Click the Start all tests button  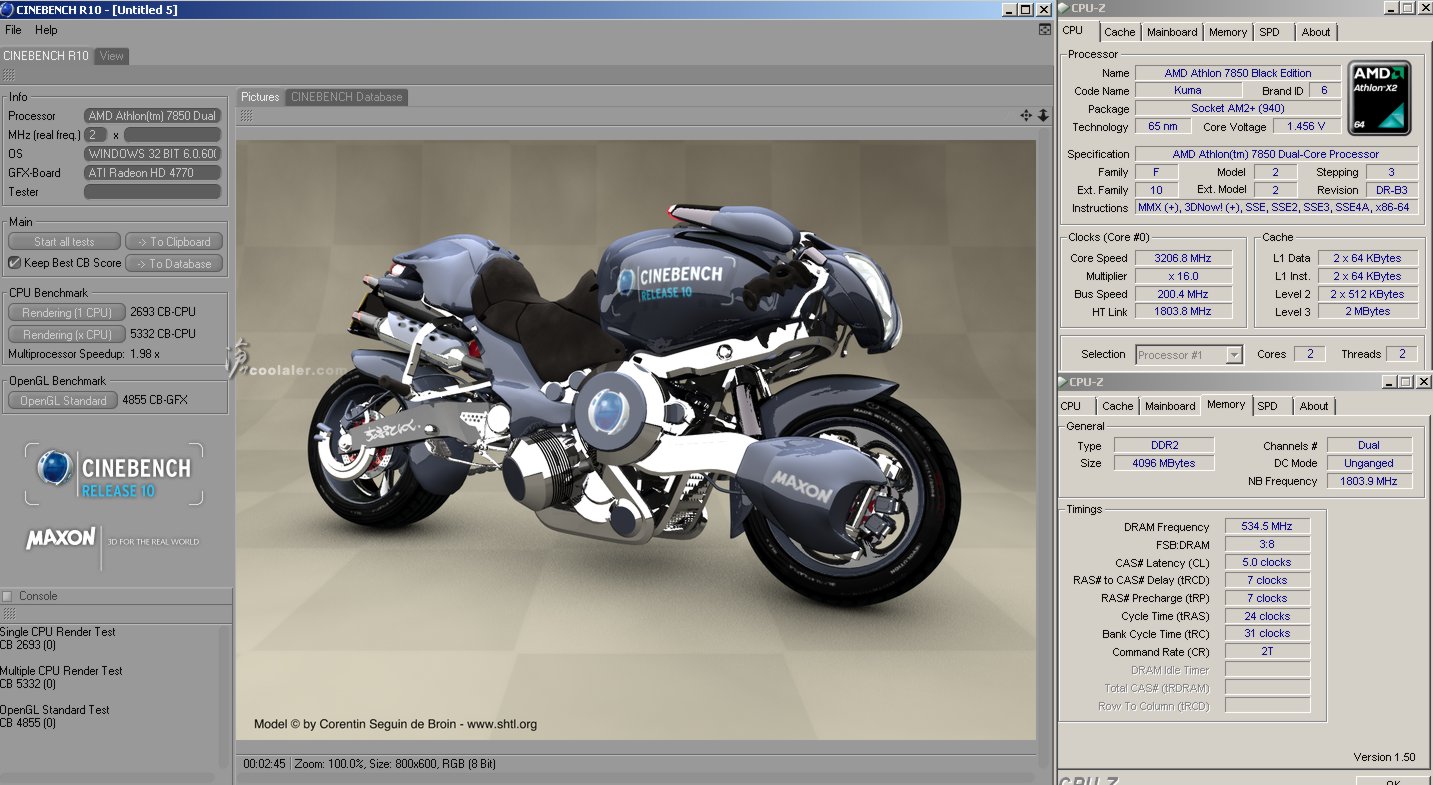coord(64,241)
